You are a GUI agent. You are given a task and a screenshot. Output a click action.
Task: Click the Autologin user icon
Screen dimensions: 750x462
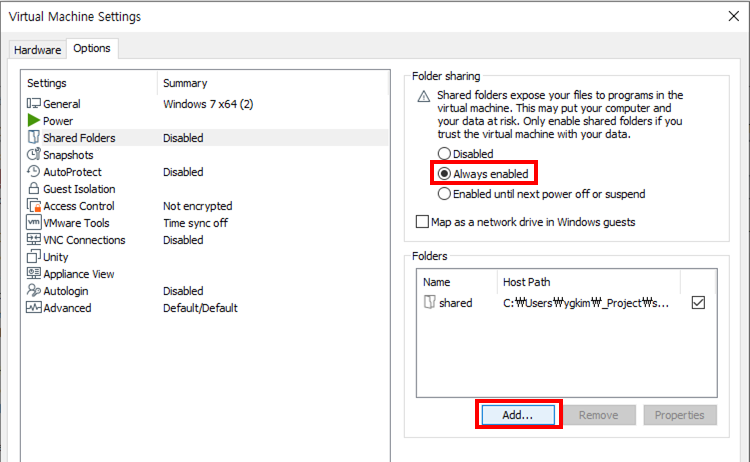[33, 290]
